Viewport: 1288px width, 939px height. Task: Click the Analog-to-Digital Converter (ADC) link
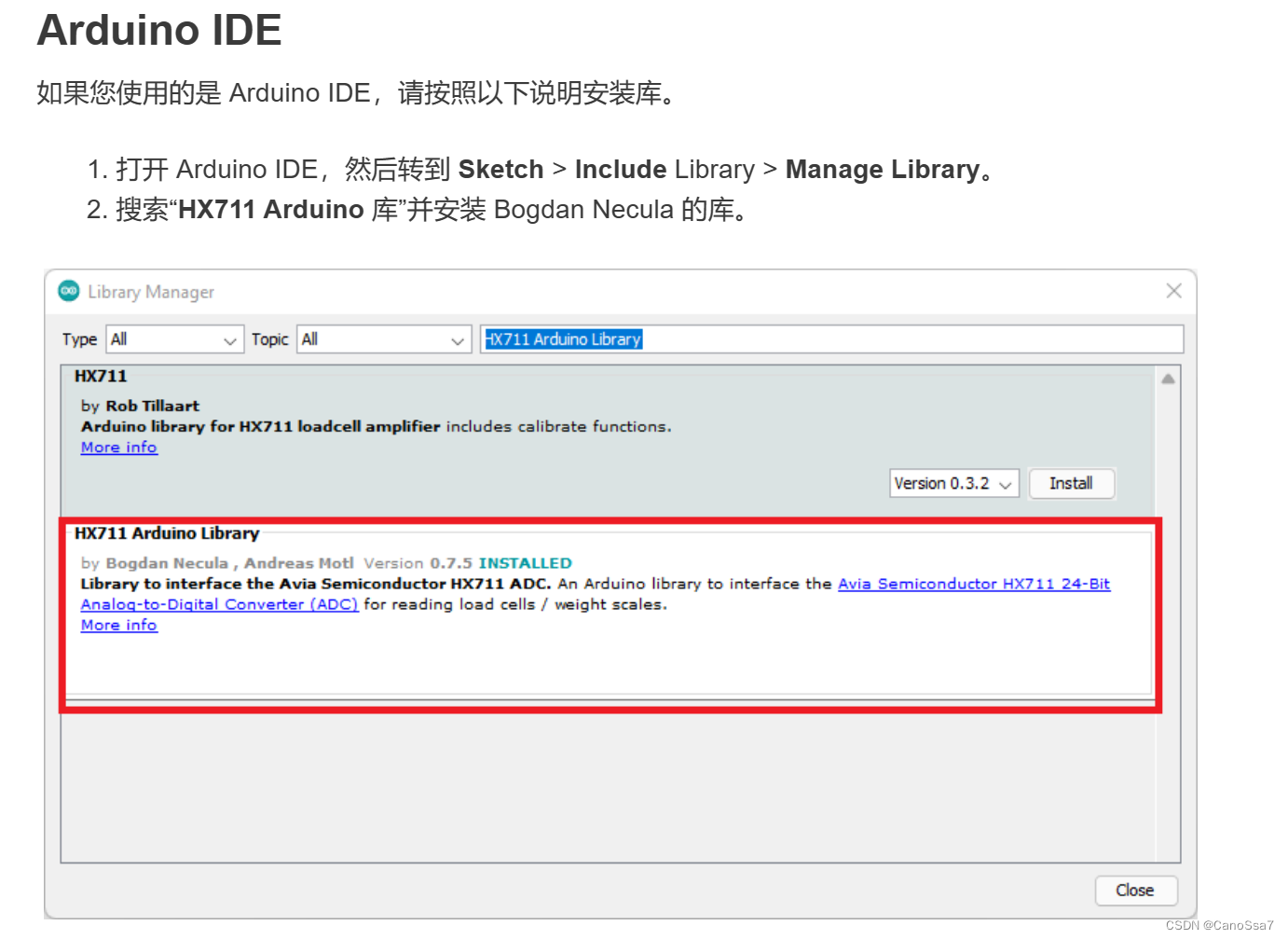(219, 603)
